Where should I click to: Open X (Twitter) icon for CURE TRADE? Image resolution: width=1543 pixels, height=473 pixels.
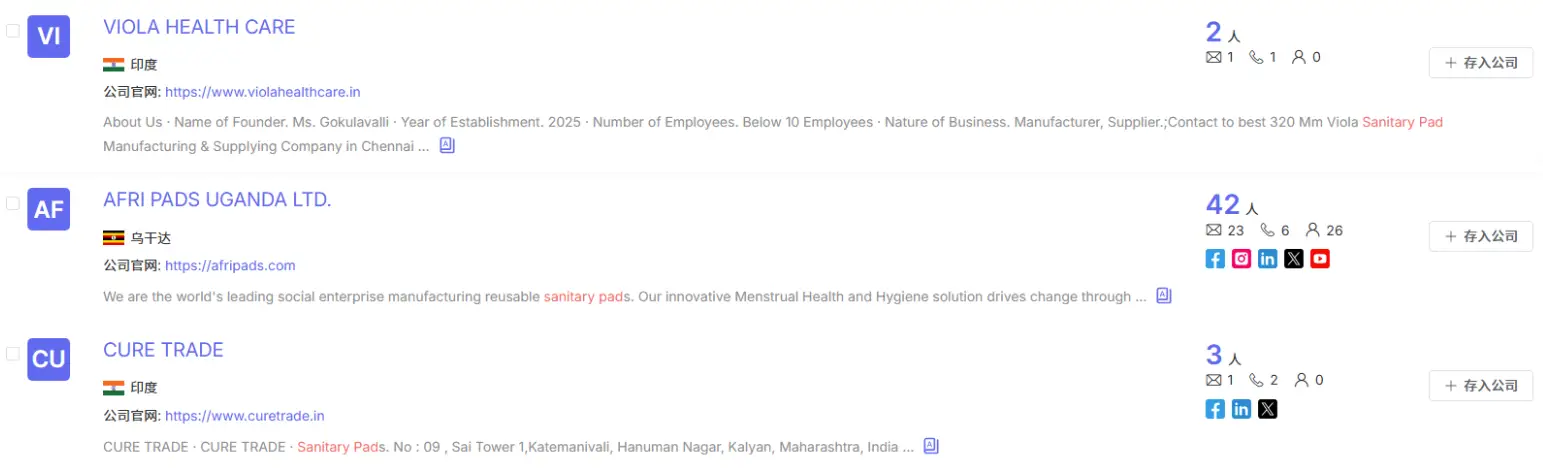coord(1267,409)
